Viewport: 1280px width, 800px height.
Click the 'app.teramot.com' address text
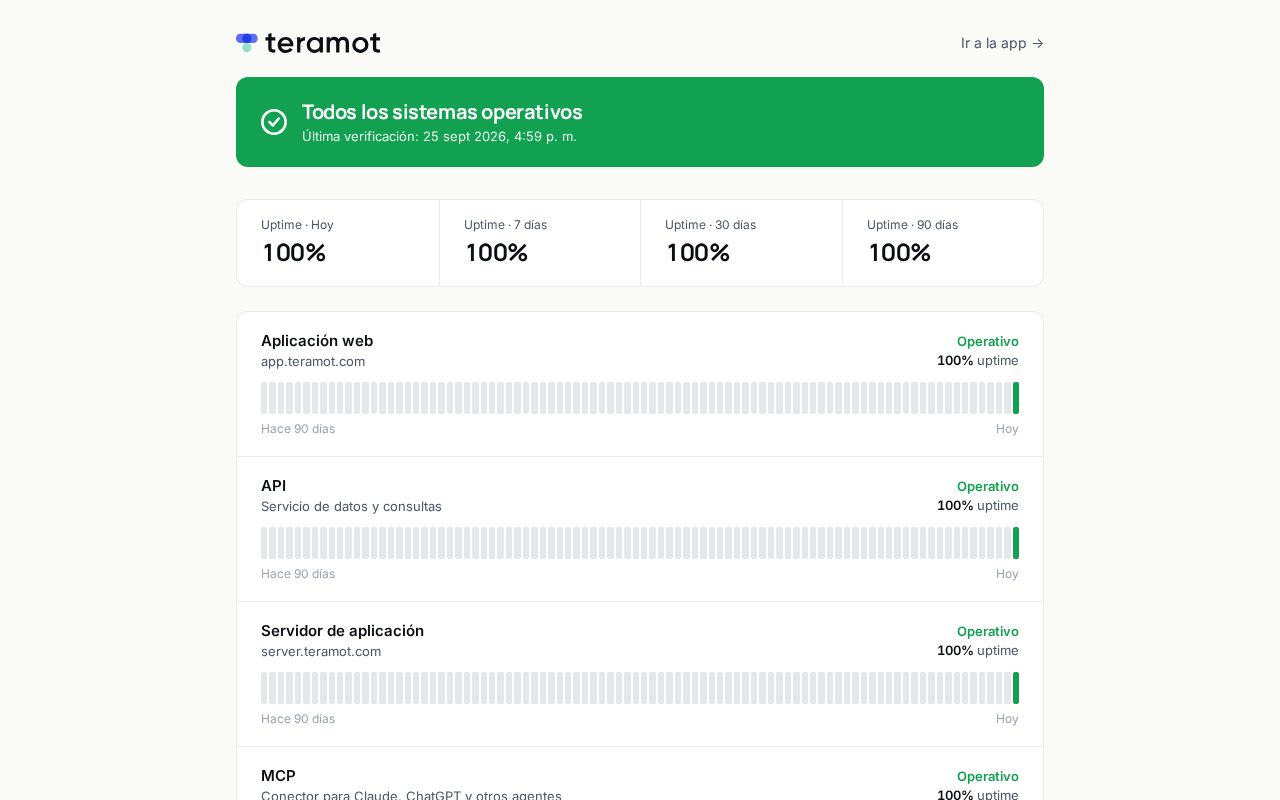click(313, 361)
